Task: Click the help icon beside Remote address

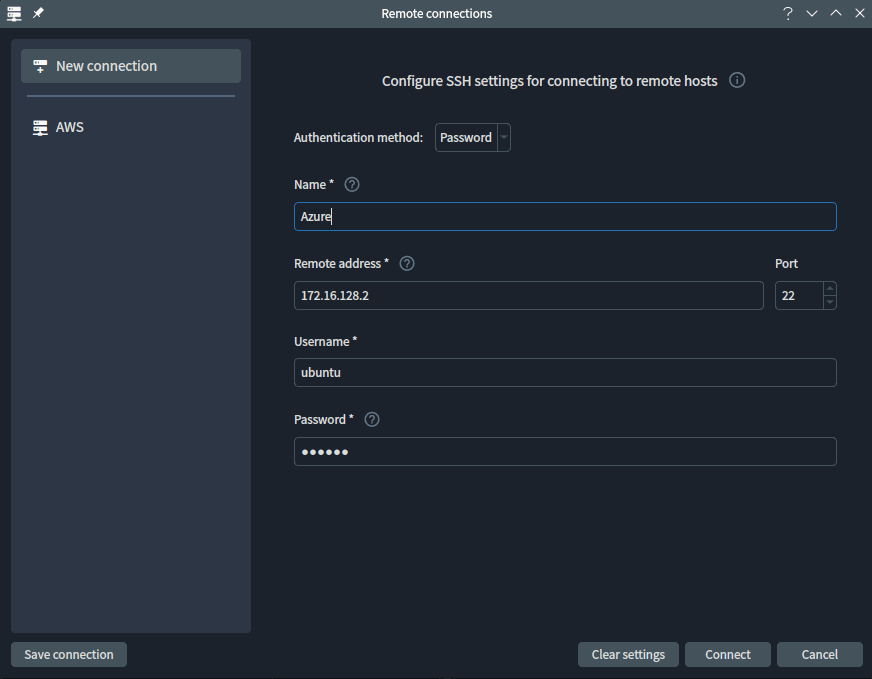Action: coord(406,263)
